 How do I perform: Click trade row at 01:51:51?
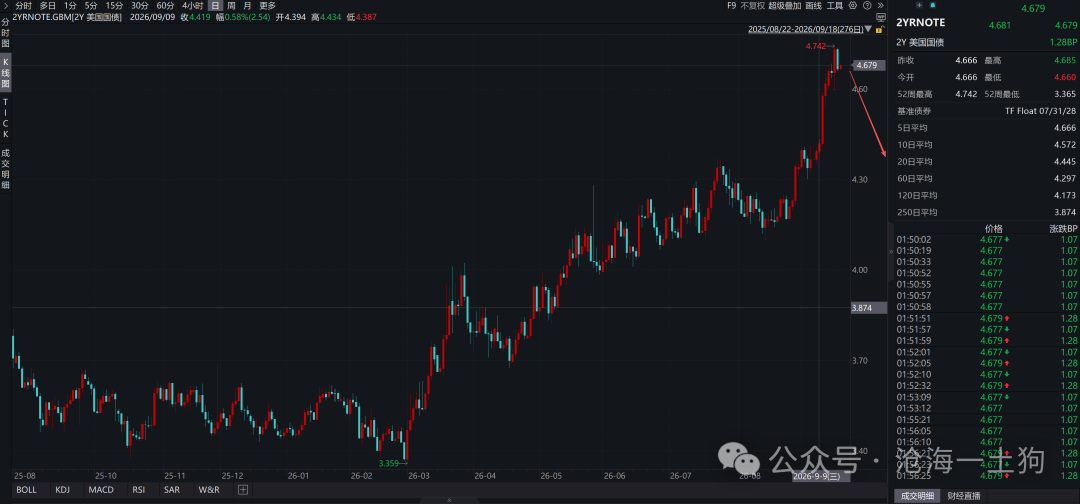tap(986, 318)
